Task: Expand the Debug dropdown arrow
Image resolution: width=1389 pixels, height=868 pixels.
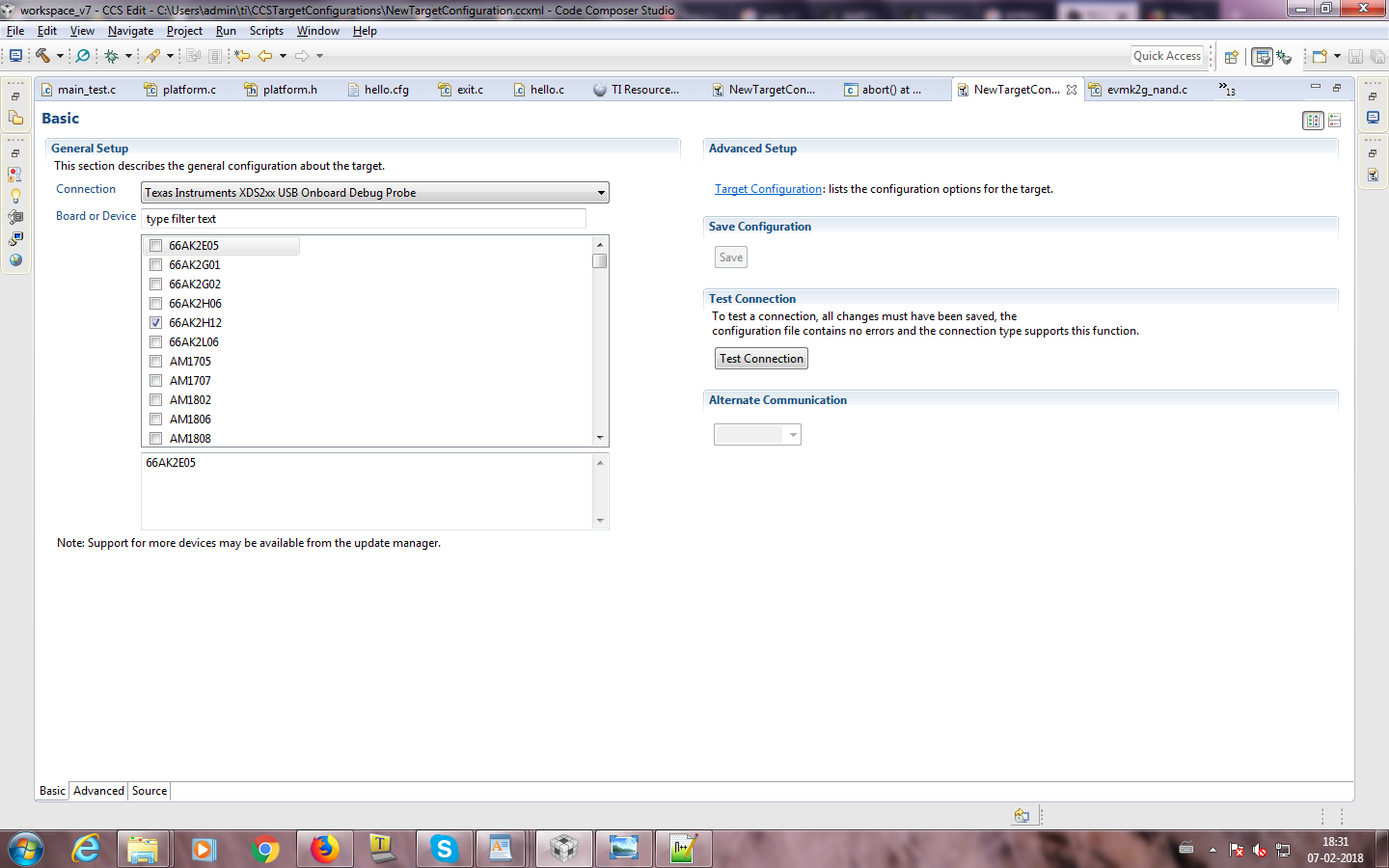Action: tap(128, 56)
